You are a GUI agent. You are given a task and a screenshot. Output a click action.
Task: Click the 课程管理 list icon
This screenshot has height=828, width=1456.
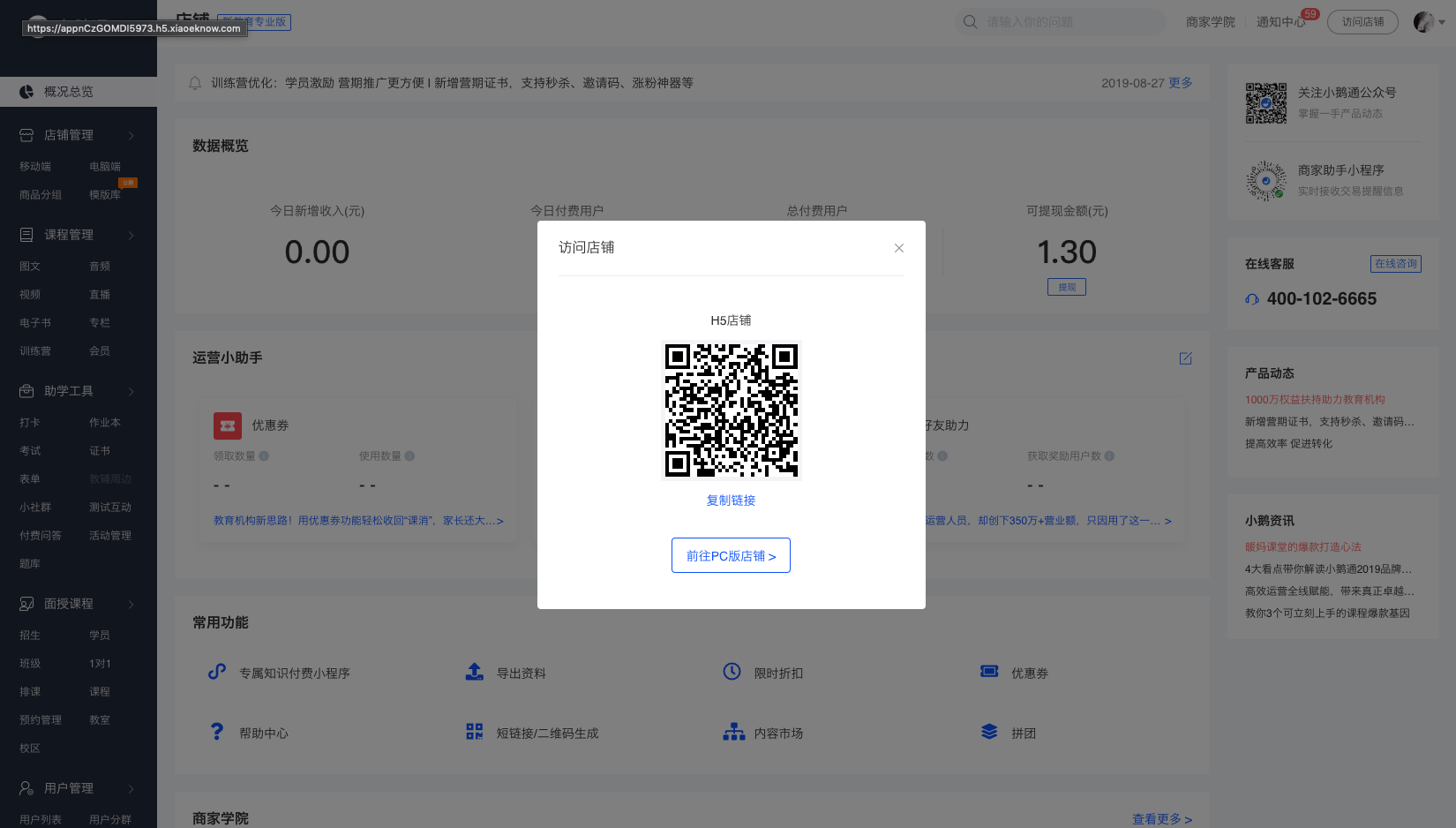click(26, 235)
